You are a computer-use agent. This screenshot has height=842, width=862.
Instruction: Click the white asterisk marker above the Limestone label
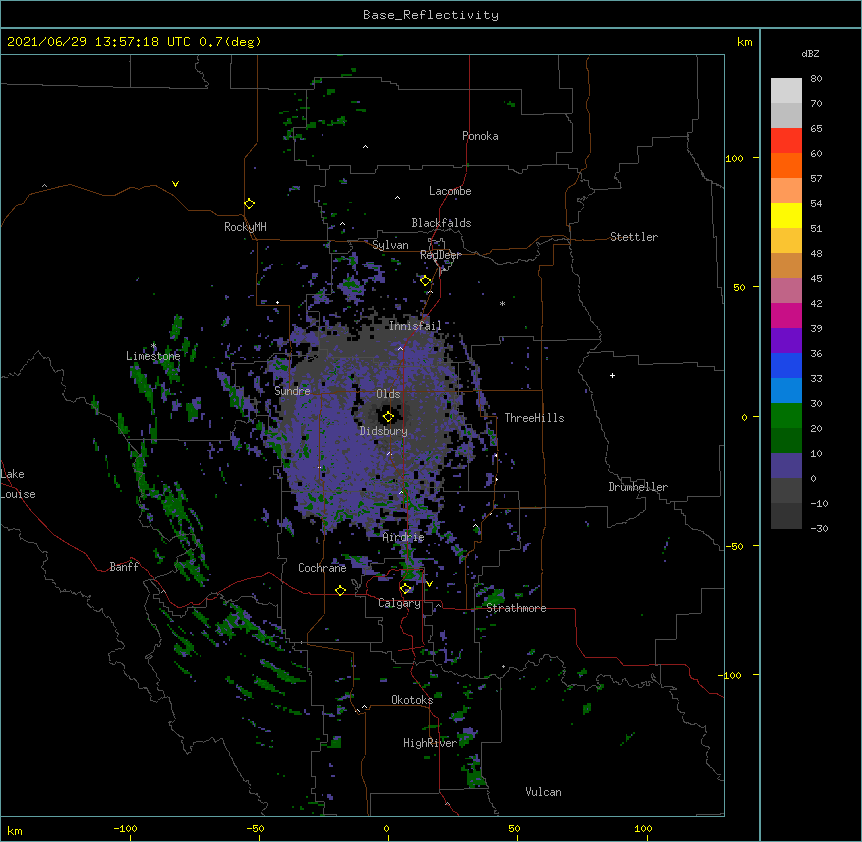click(153, 346)
